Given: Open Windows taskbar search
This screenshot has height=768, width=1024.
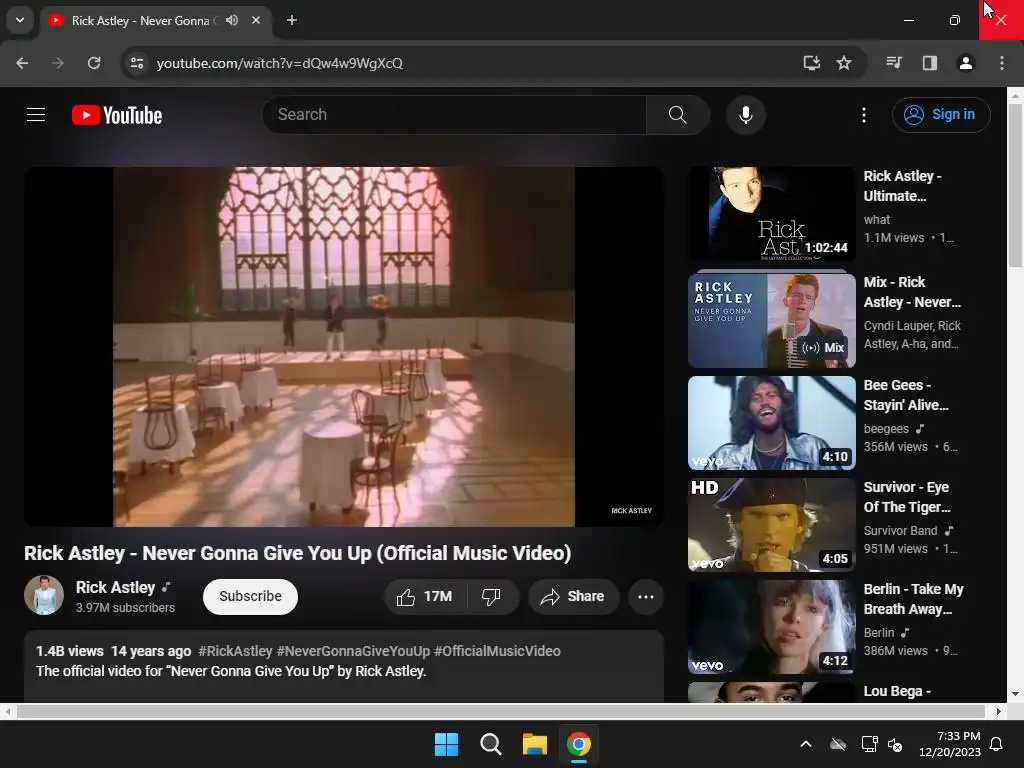Looking at the screenshot, I should [x=490, y=744].
